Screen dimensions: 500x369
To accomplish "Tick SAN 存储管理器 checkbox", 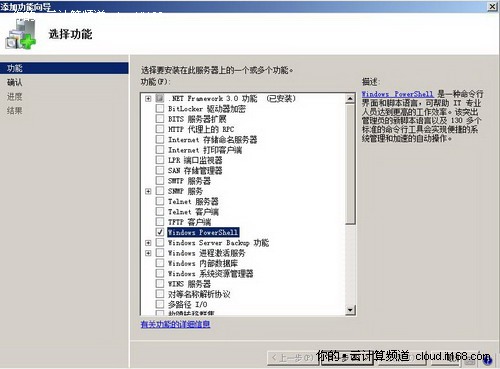I will coord(160,170).
